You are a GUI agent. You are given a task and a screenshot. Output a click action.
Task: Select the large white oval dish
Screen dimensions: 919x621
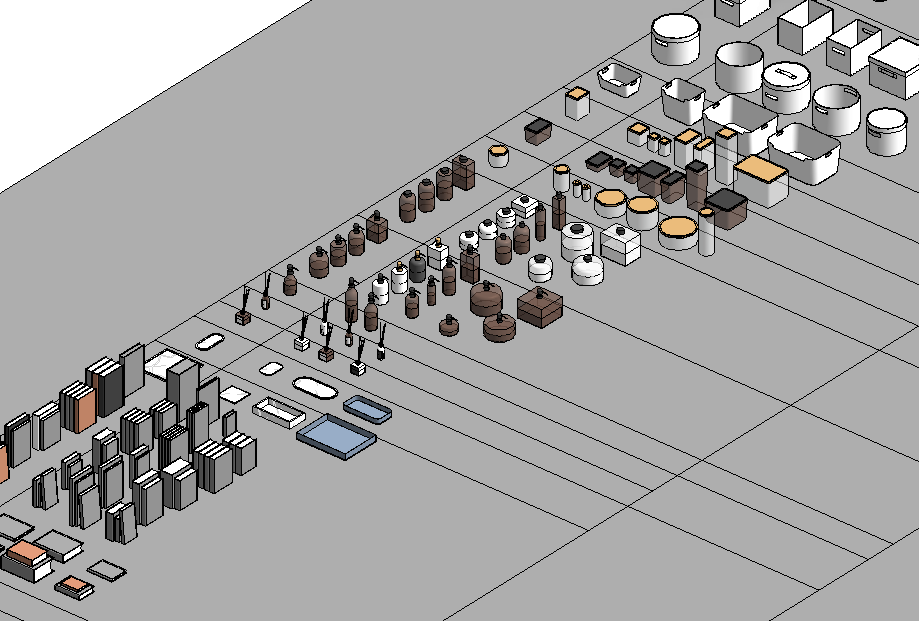click(x=315, y=388)
